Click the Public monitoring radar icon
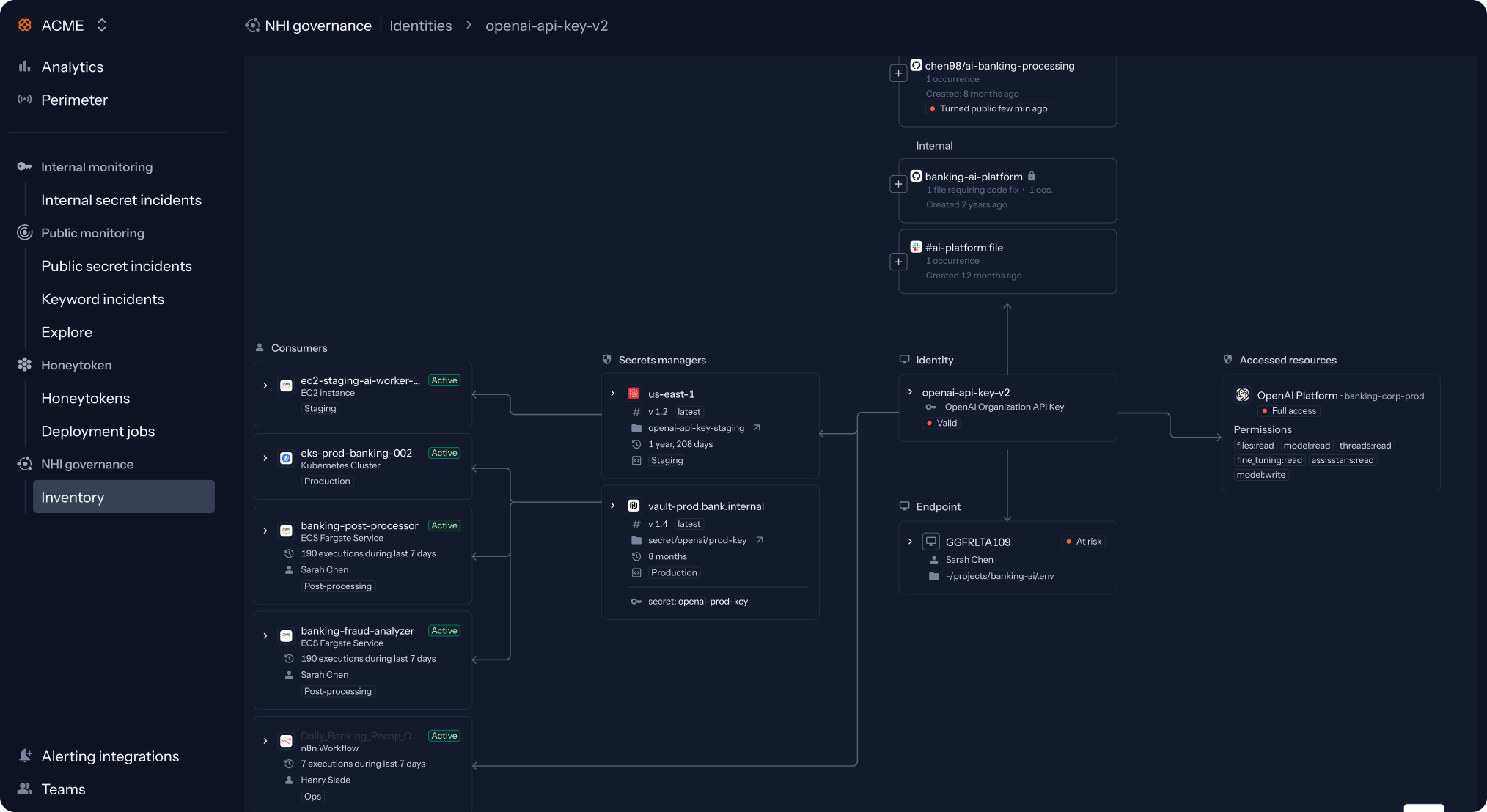Viewport: 1487px width, 812px height. (25, 232)
